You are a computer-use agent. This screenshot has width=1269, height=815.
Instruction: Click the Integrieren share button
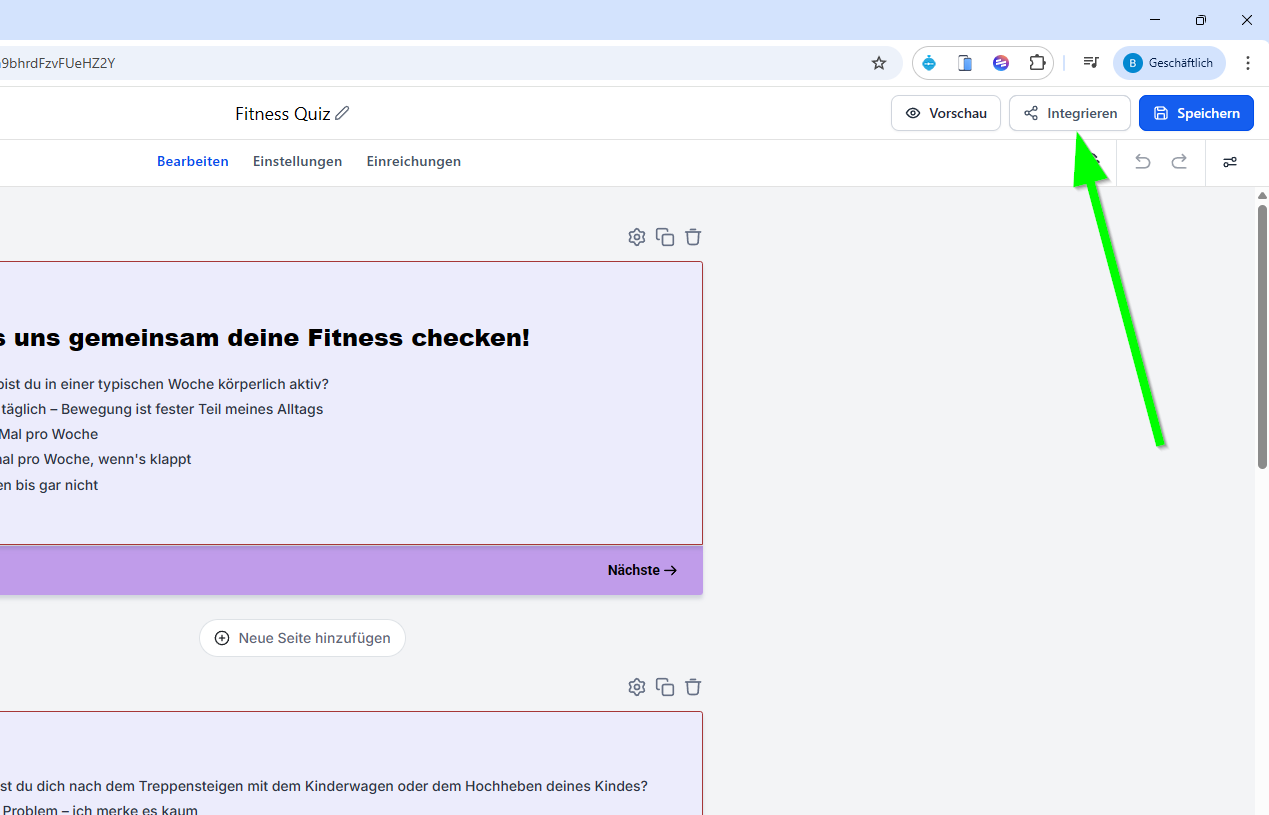(1070, 113)
